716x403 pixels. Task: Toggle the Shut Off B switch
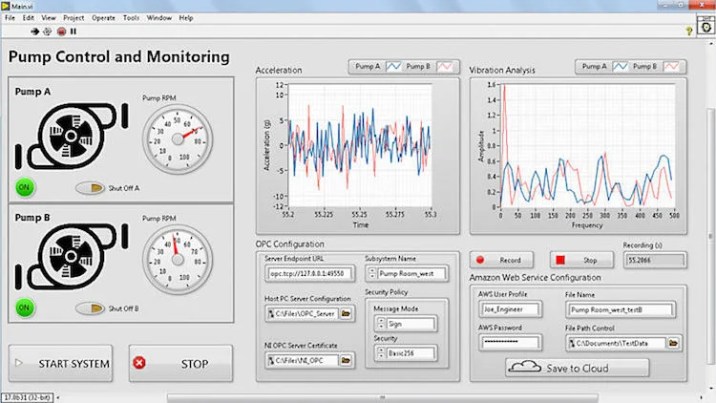(x=90, y=308)
